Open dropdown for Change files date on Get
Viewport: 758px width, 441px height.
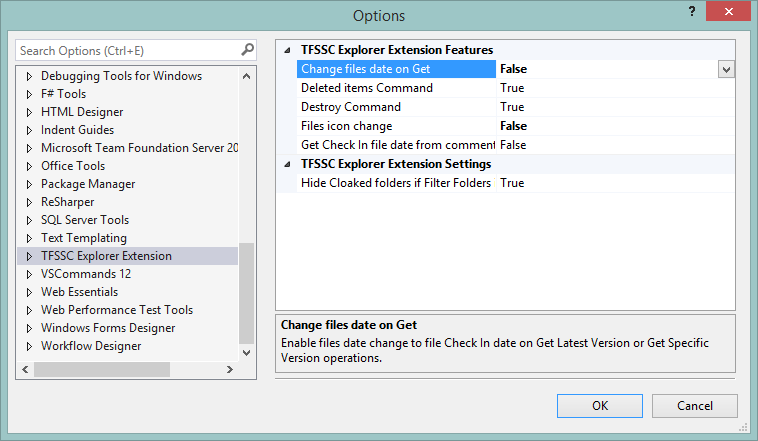tap(726, 69)
